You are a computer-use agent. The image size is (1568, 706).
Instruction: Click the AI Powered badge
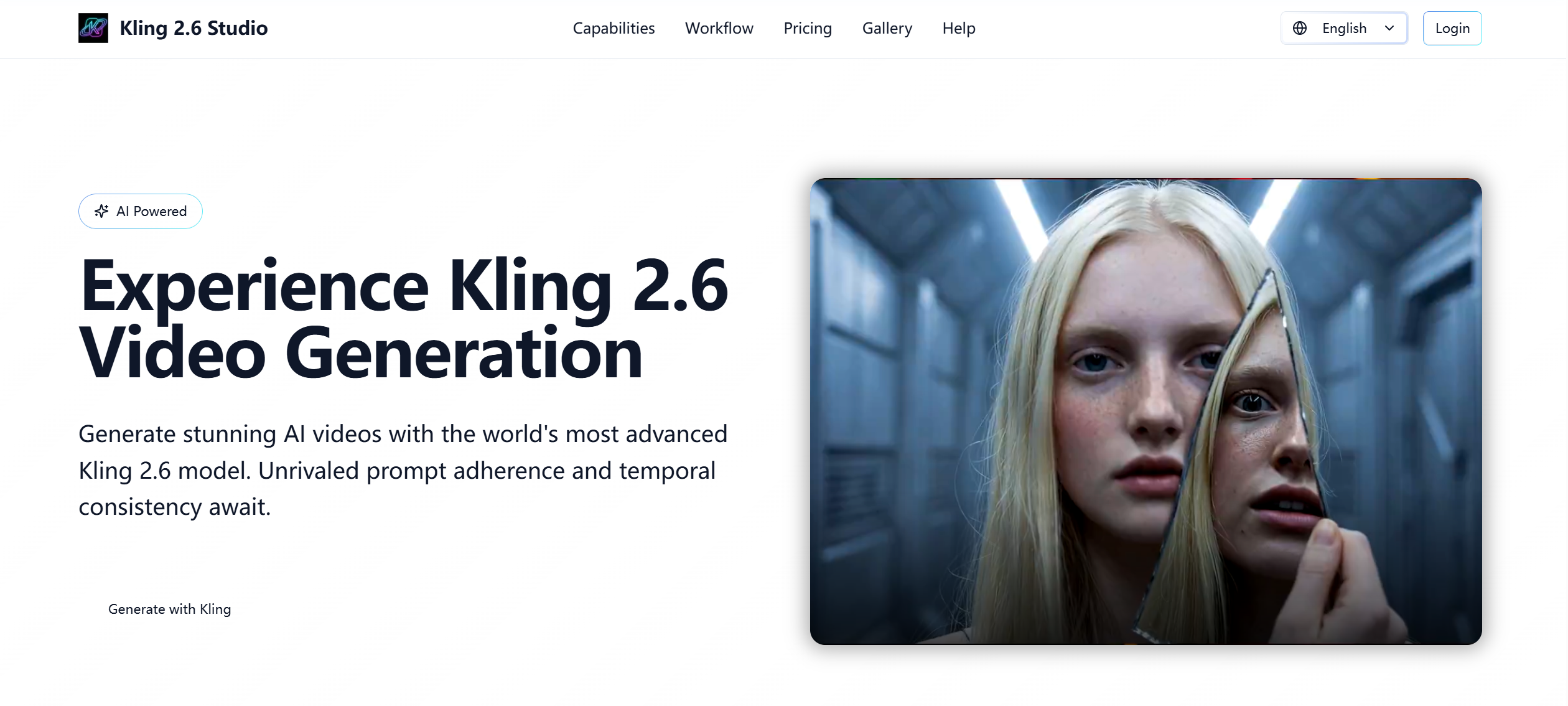[x=141, y=211]
